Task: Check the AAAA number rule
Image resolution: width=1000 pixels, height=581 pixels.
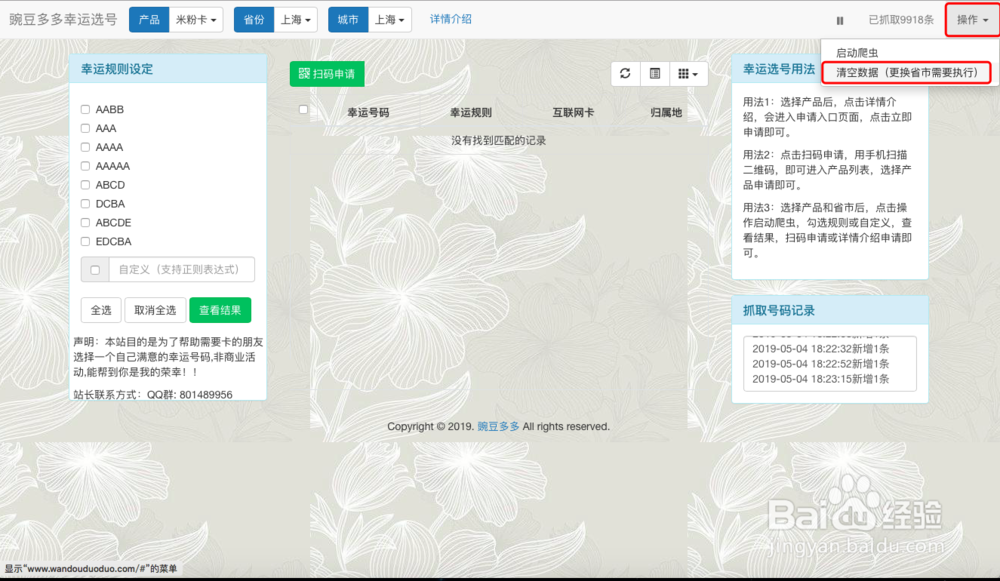Action: (x=85, y=146)
